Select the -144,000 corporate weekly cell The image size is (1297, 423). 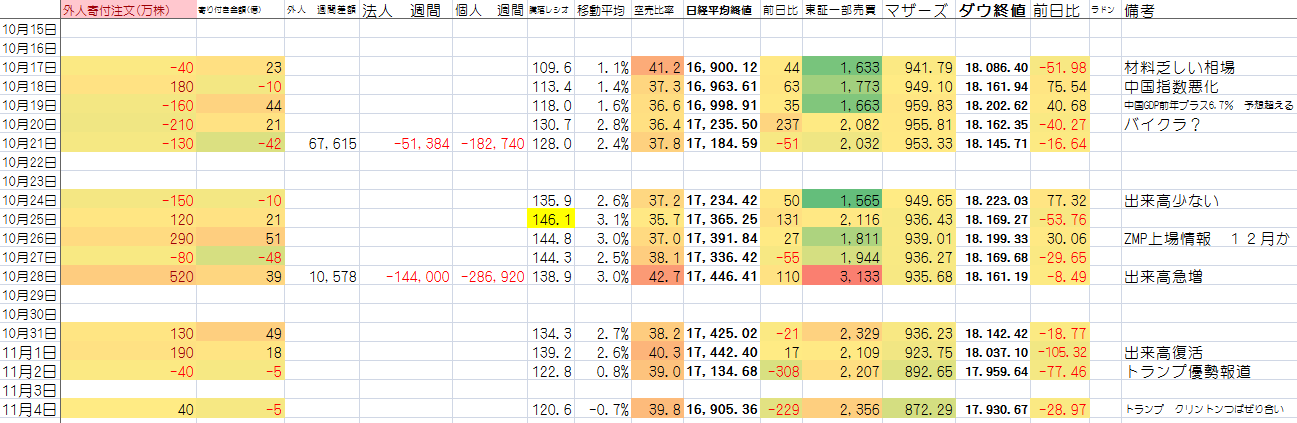coord(412,276)
